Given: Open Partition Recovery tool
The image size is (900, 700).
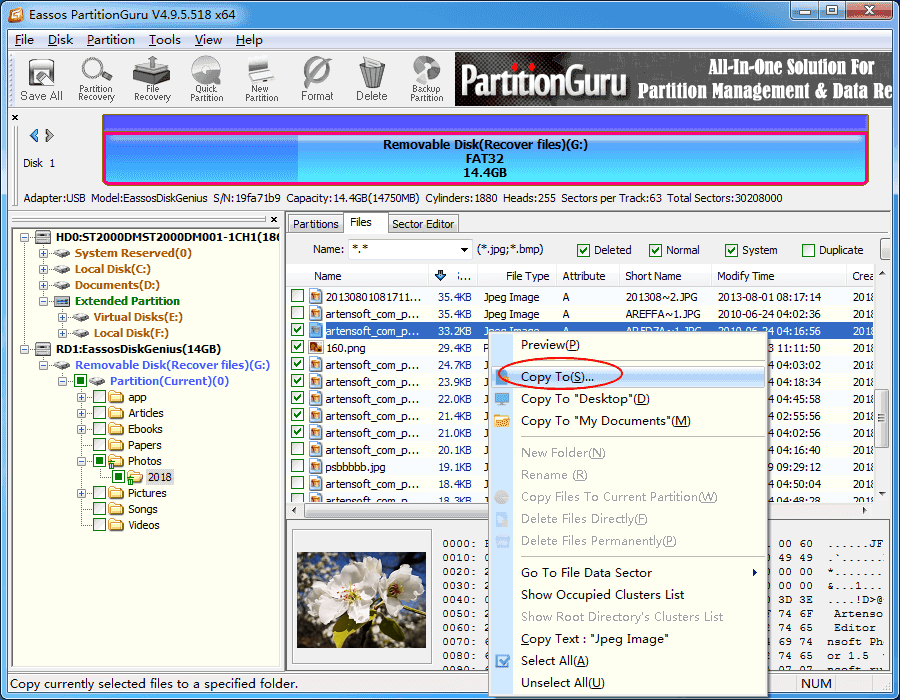Looking at the screenshot, I should (96, 80).
